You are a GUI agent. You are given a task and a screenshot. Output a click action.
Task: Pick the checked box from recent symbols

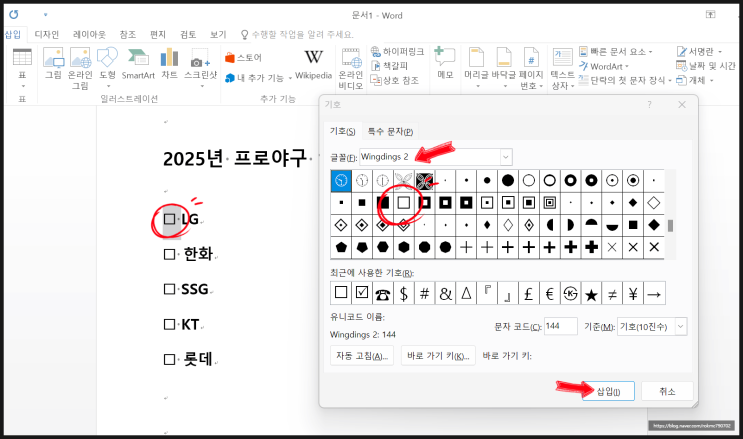(x=362, y=293)
